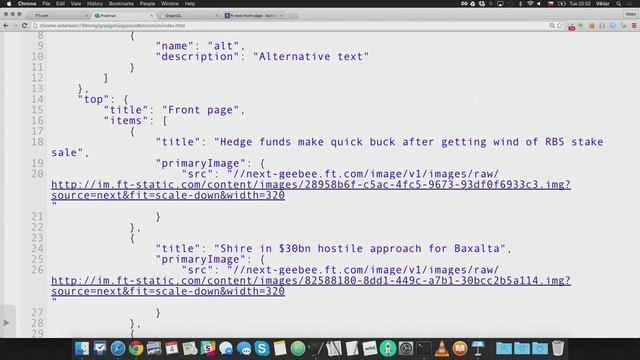The image size is (640, 360).
Task: Open the Trash in the dock
Action: pyautogui.click(x=558, y=348)
